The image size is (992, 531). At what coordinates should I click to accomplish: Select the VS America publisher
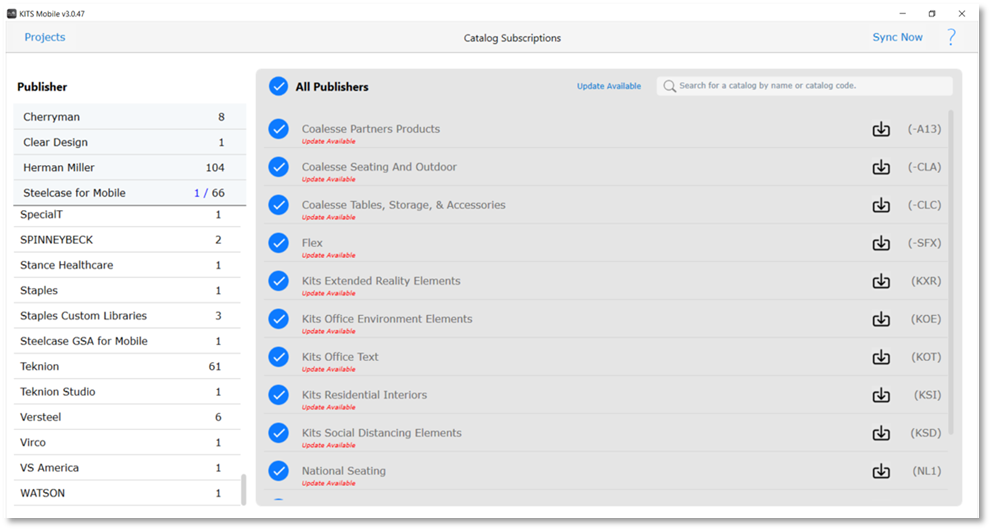point(127,468)
